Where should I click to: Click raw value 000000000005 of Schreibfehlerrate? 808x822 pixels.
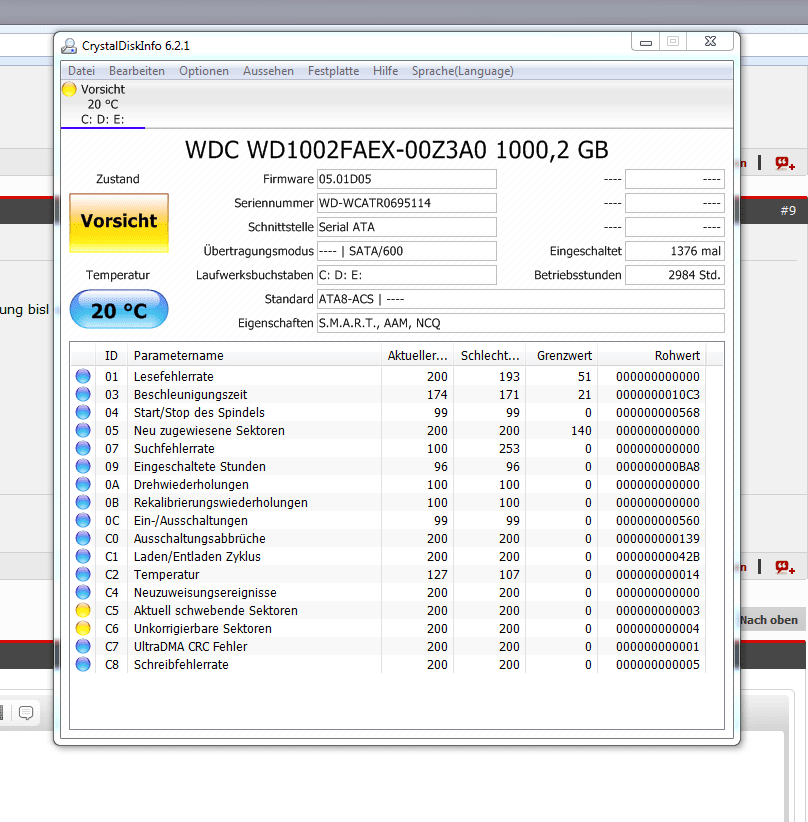pyautogui.click(x=658, y=665)
